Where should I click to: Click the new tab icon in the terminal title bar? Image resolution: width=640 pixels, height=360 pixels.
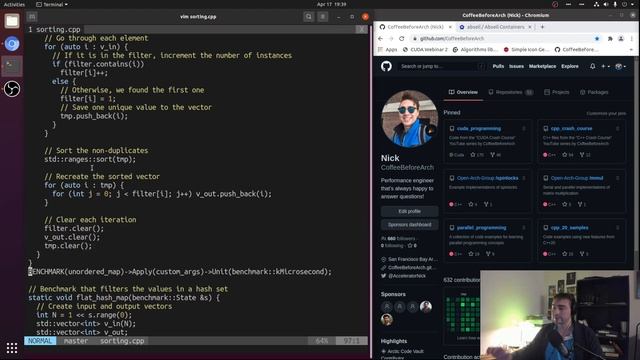[32, 17]
